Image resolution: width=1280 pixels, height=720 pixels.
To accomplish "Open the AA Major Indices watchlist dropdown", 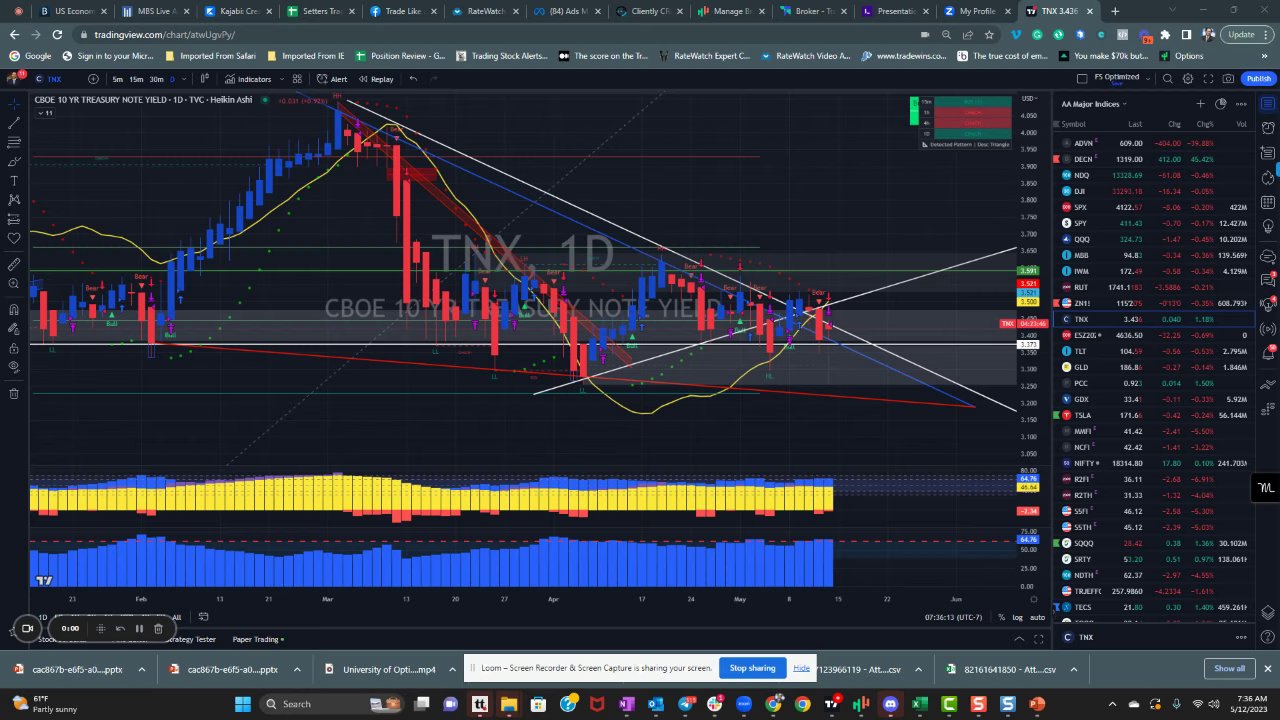I will click(1094, 104).
